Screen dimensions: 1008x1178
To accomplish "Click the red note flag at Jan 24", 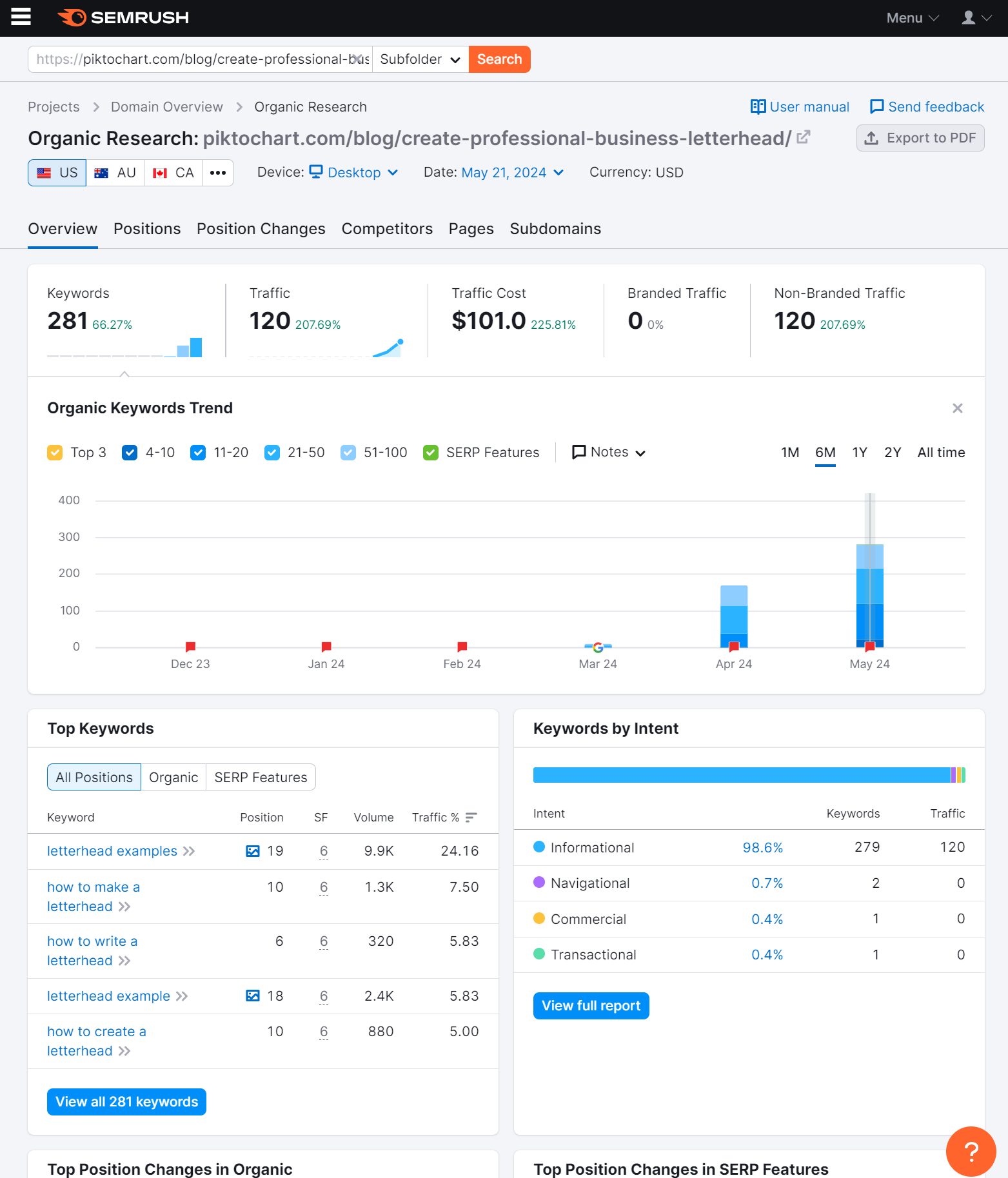I will click(x=326, y=646).
